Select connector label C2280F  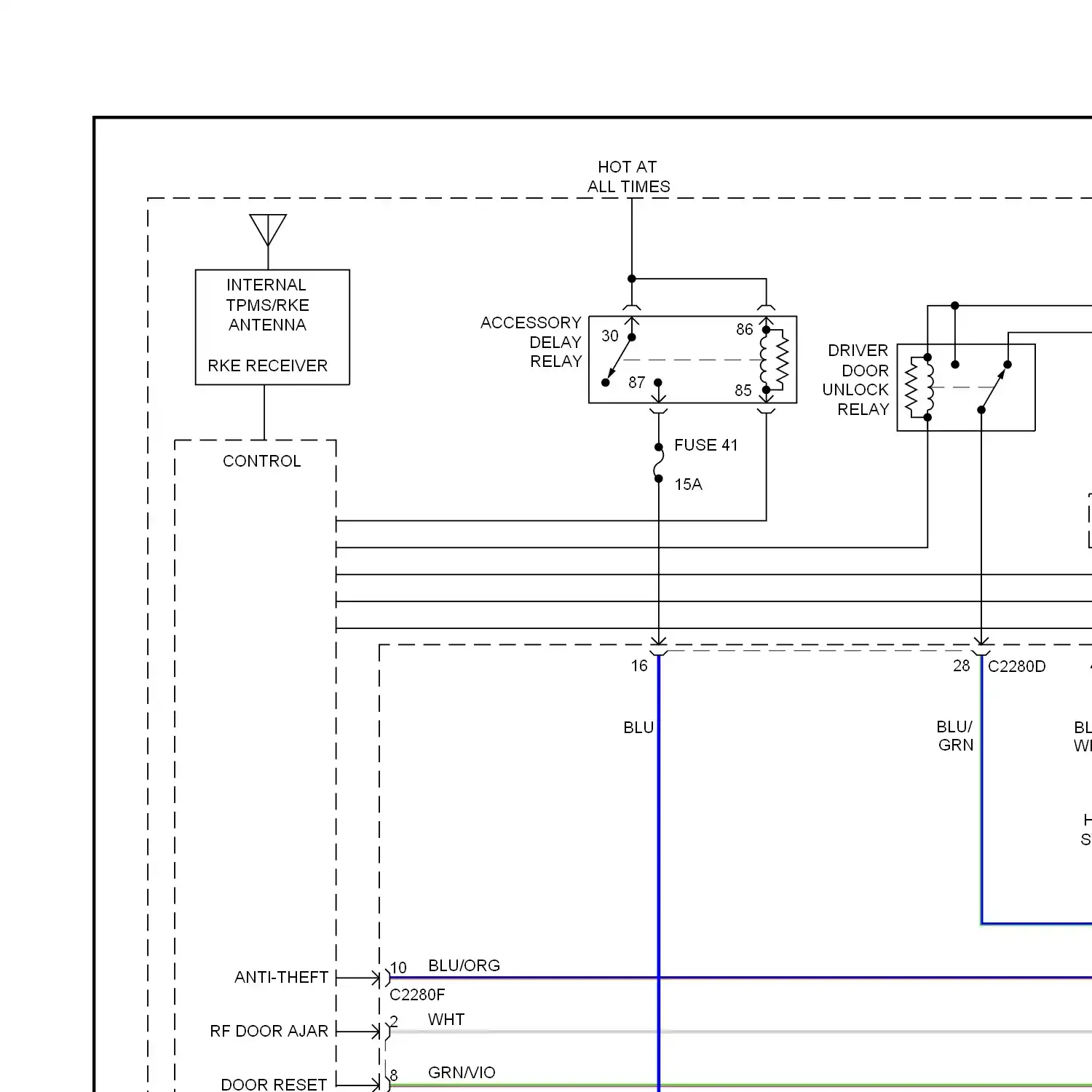(x=417, y=994)
